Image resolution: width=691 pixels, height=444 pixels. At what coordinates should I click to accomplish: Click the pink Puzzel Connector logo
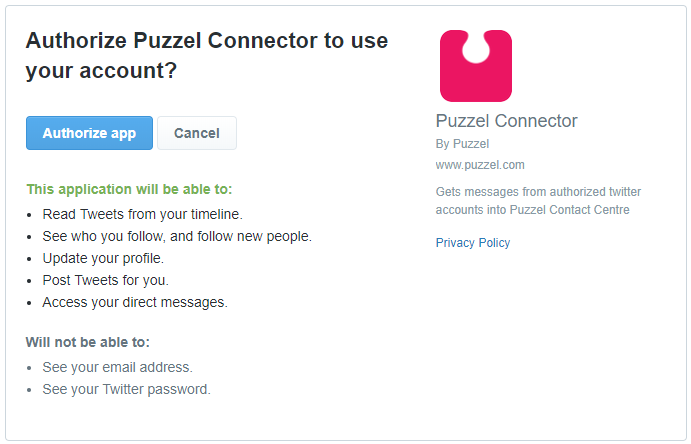pyautogui.click(x=476, y=66)
